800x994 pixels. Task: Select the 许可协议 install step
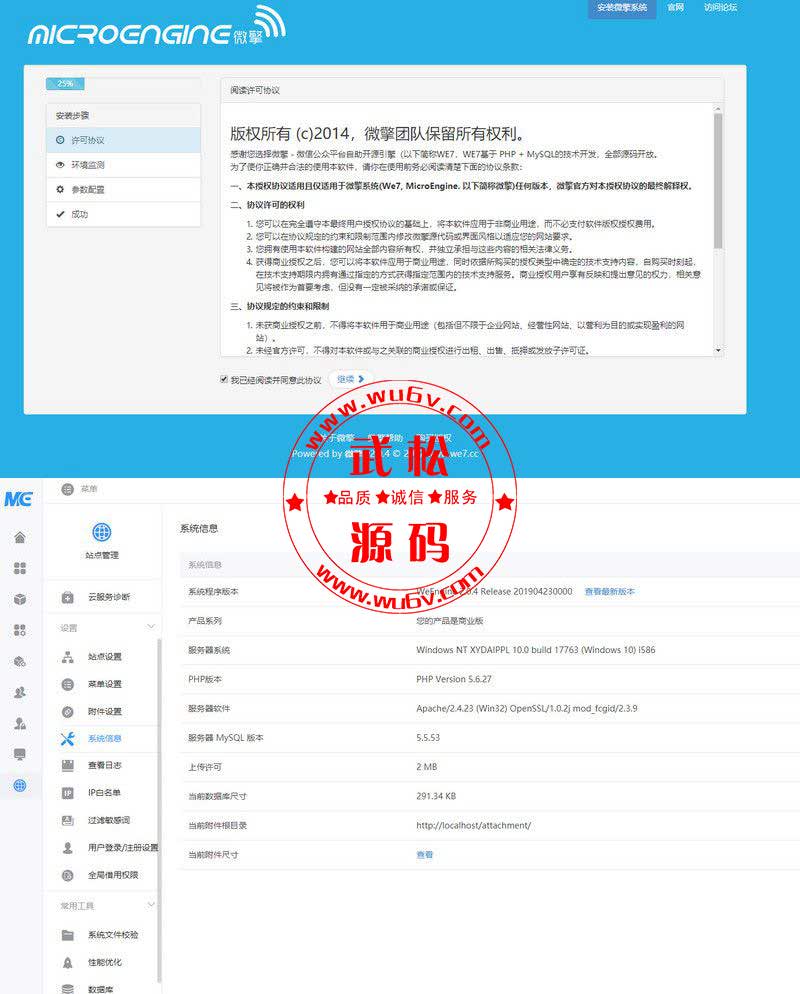pyautogui.click(x=124, y=140)
